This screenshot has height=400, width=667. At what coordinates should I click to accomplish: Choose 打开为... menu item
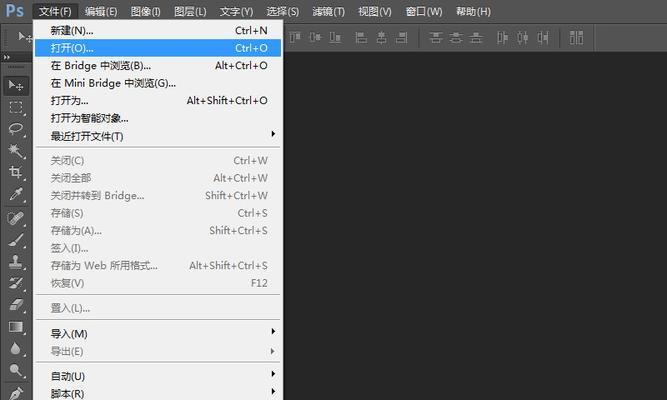click(158, 100)
